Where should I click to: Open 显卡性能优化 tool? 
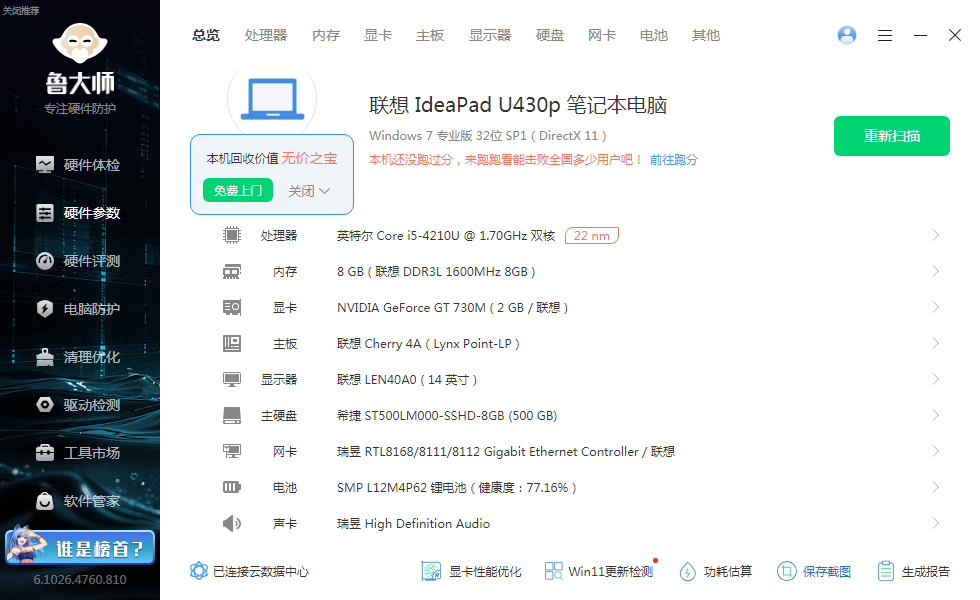point(471,571)
